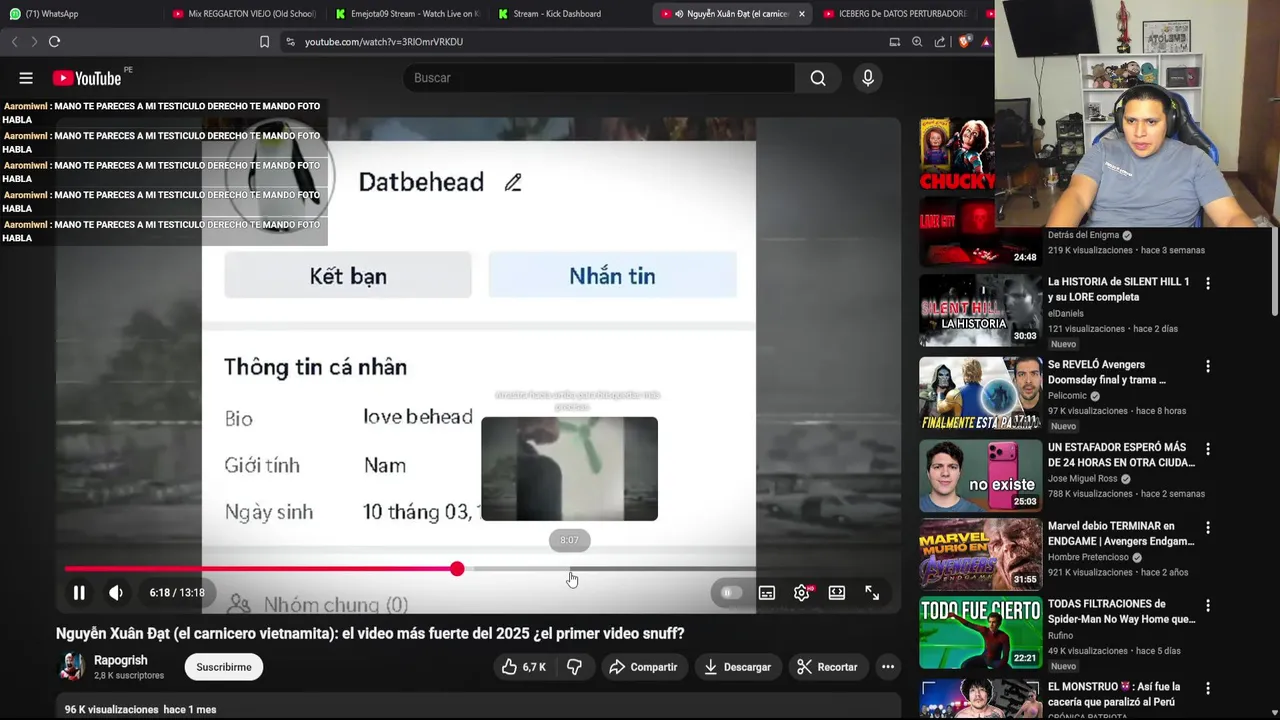Mute the video volume speaker
This screenshot has width=1280, height=720.
[116, 593]
